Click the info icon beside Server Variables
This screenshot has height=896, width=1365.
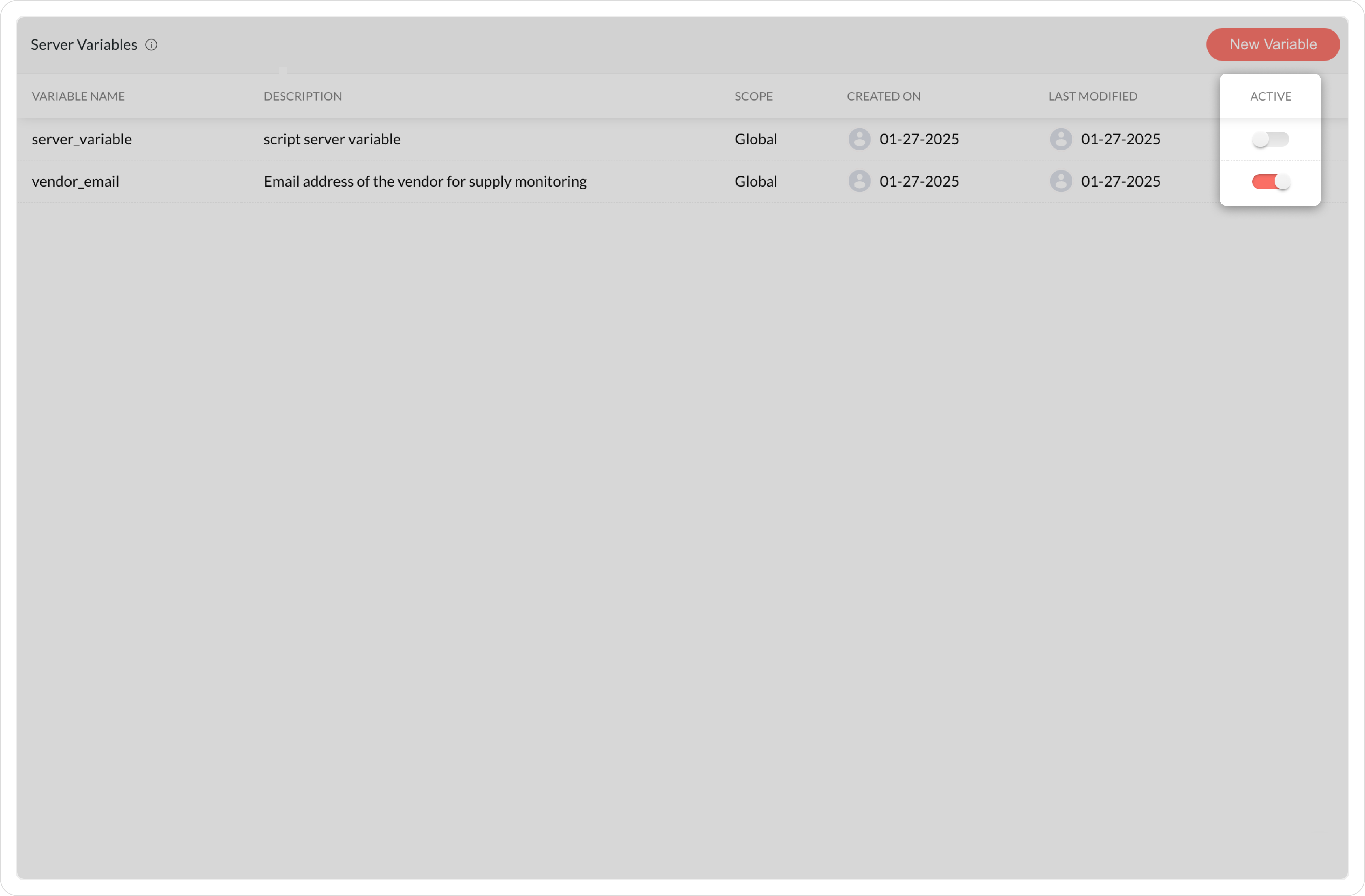[x=151, y=45]
